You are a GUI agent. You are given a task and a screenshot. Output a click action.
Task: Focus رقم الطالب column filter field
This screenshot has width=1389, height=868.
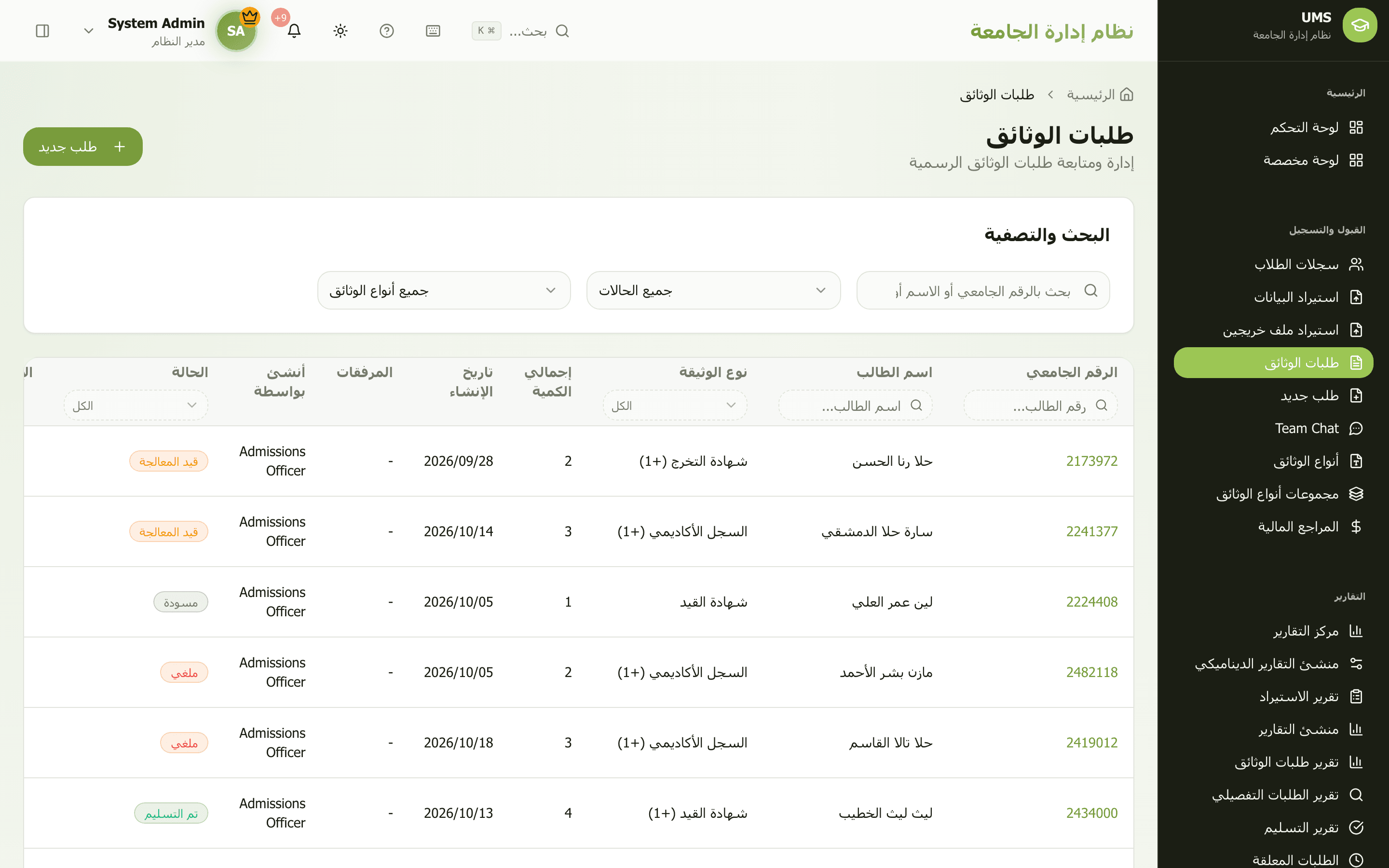1041,405
